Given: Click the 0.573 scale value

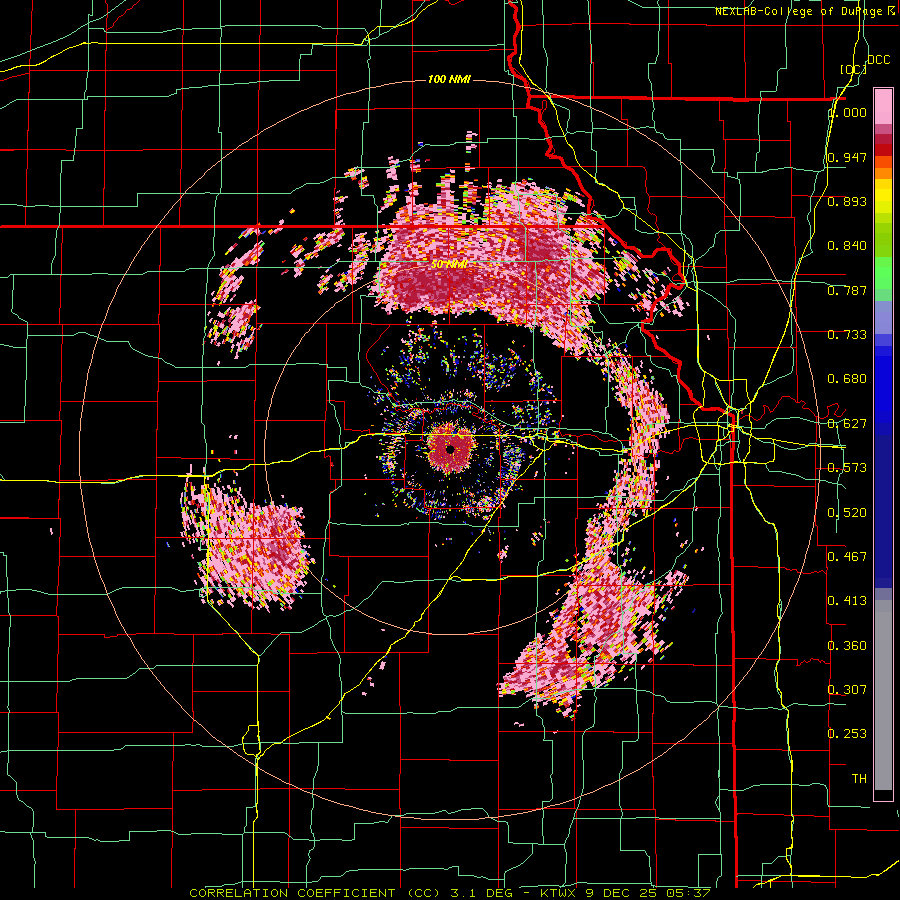Looking at the screenshot, I should 847,468.
